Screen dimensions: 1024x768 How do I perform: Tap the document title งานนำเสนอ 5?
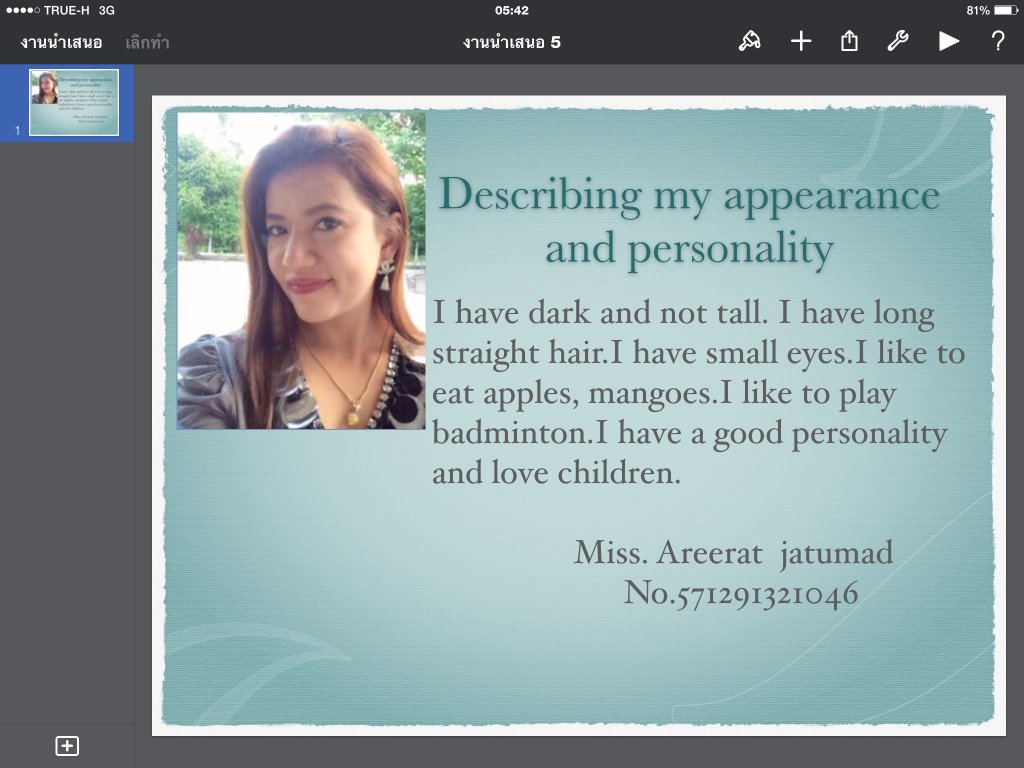512,43
